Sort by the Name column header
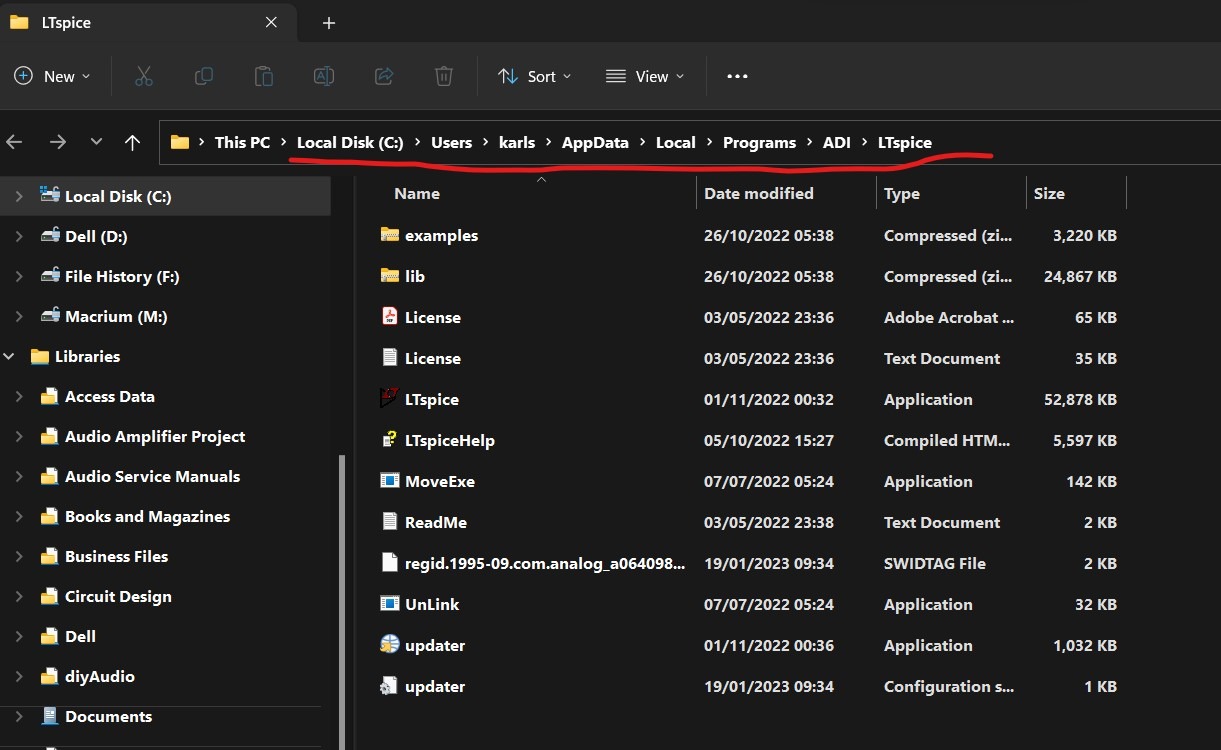The width and height of the screenshot is (1221, 750). click(417, 193)
